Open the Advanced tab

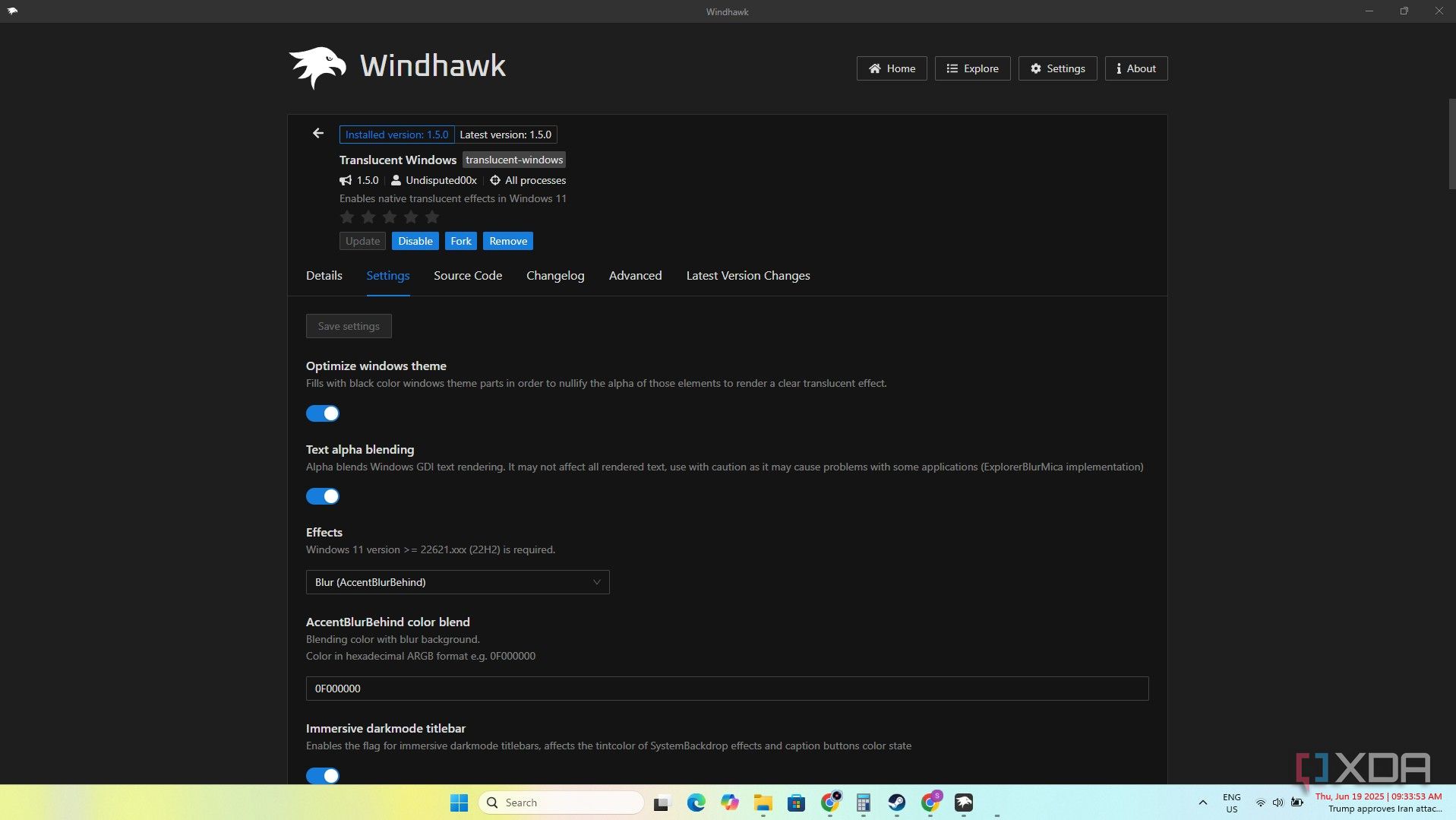[635, 276]
